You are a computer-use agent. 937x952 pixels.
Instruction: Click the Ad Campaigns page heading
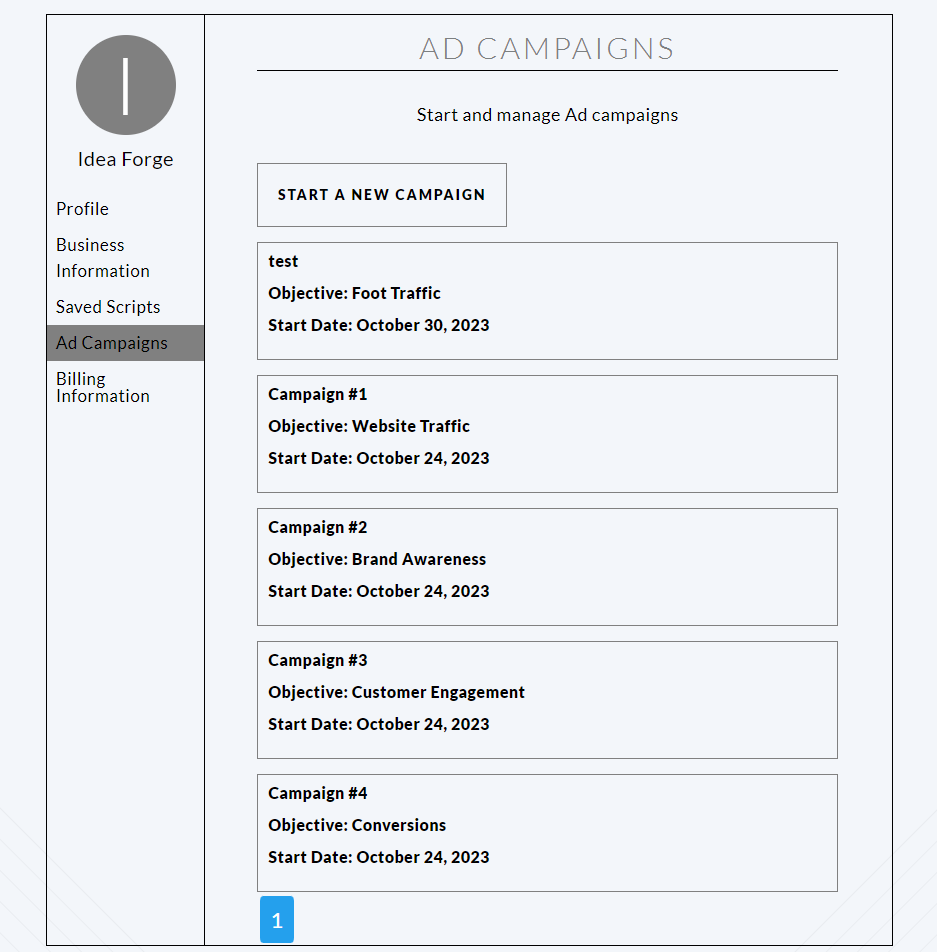pos(547,49)
